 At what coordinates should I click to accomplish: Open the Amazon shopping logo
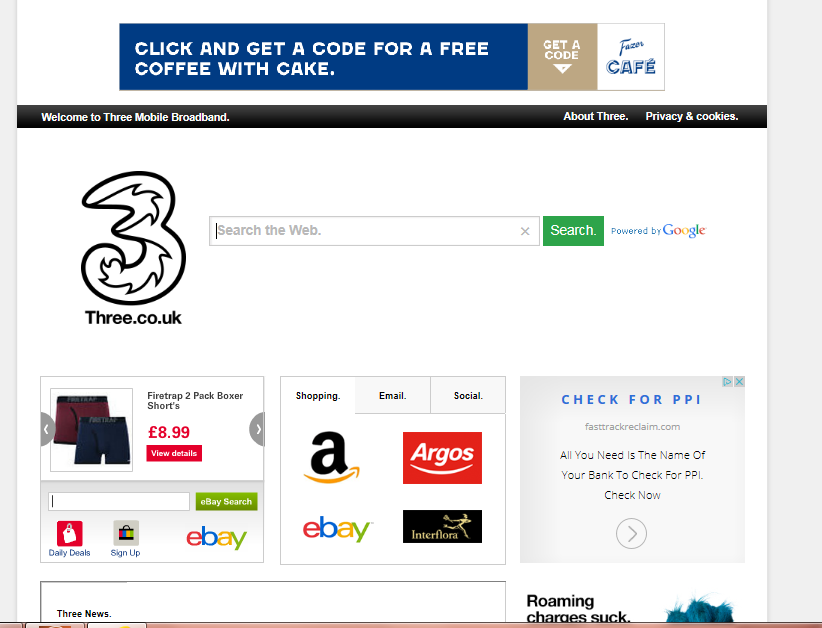[331, 457]
